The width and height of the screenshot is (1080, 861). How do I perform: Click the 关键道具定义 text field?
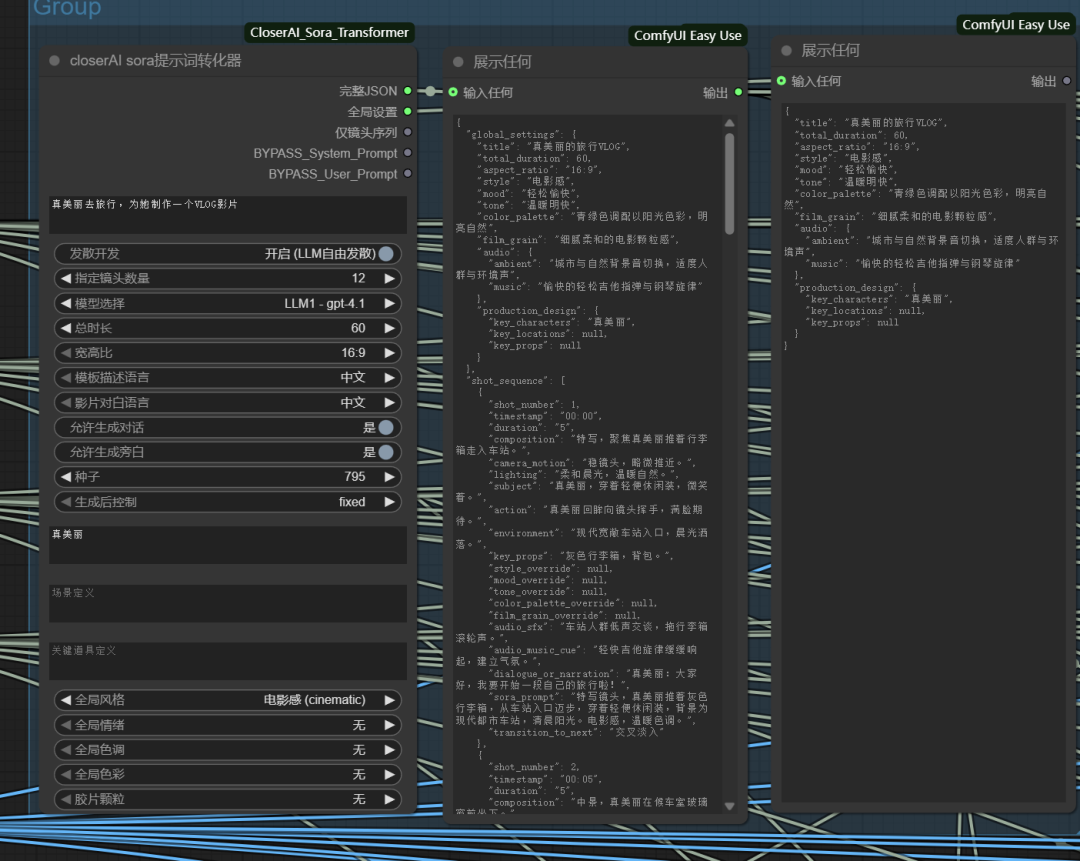pyautogui.click(x=228, y=661)
